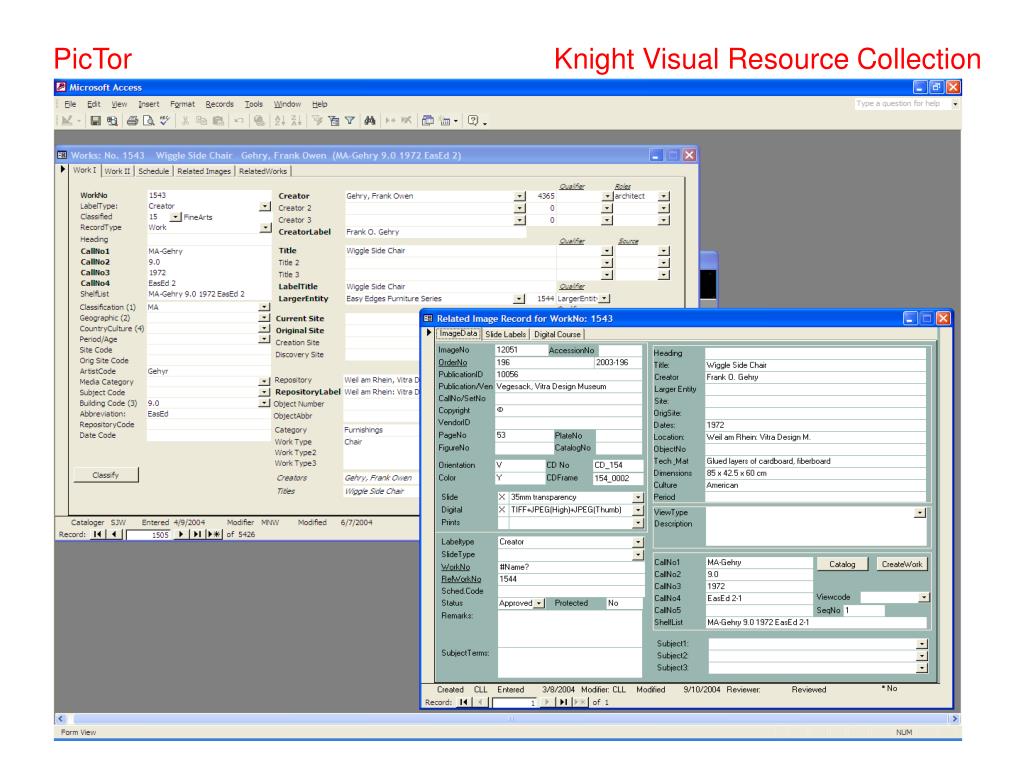Click the CreateWork button

pyautogui.click(x=902, y=564)
